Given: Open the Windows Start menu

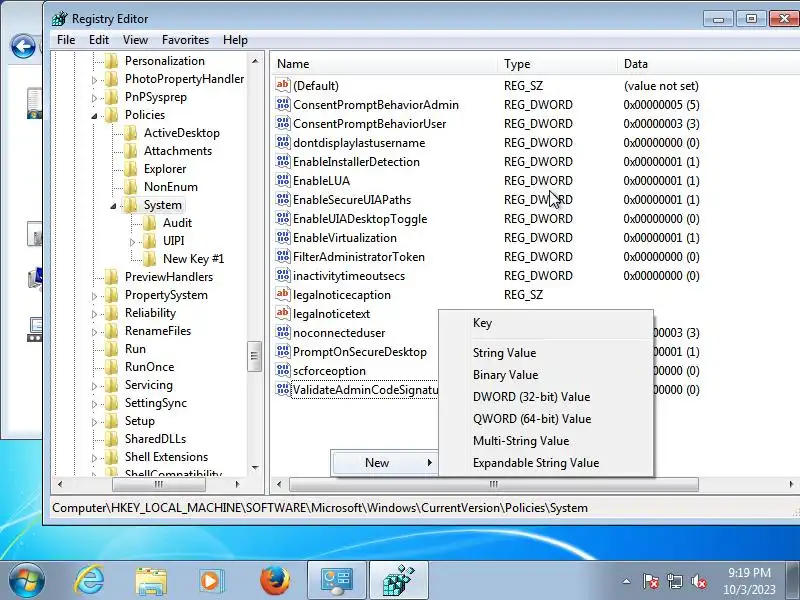Looking at the screenshot, I should click(27, 581).
